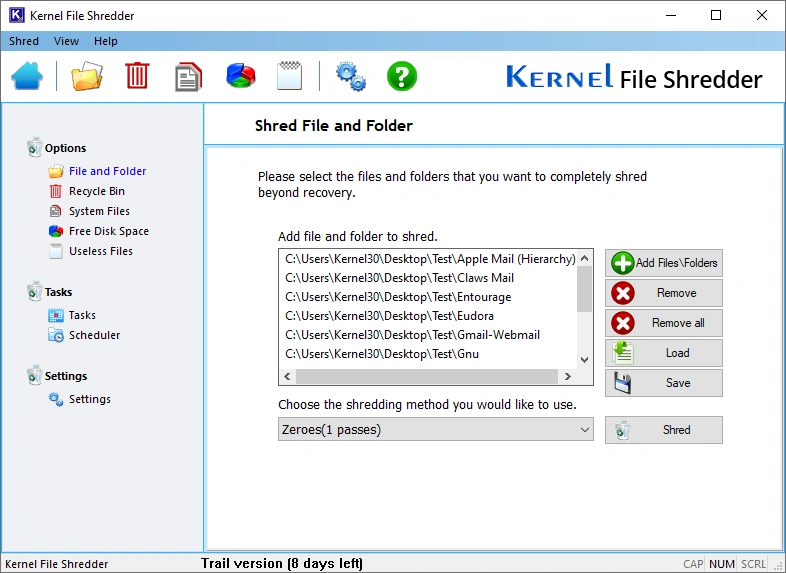
Task: Select Scheduler under Tasks
Action: (94, 335)
